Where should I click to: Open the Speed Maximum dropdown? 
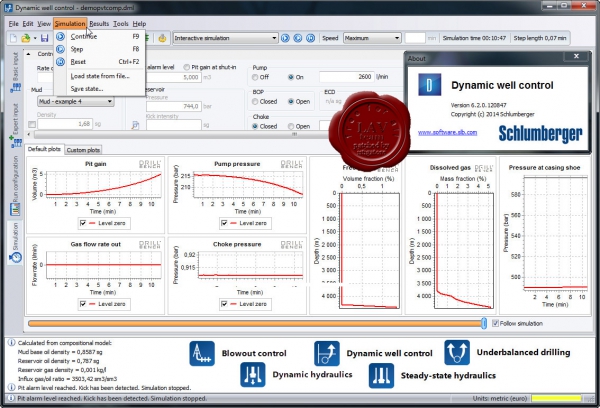point(372,38)
